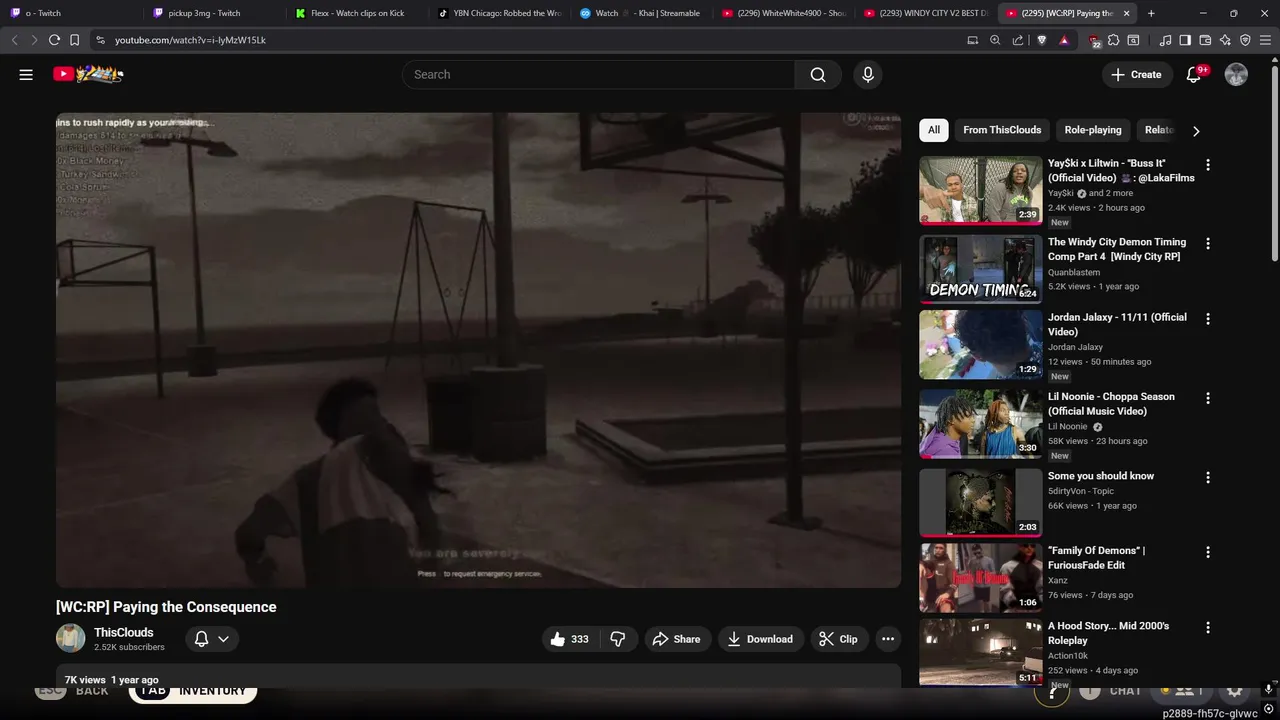Select Role-playing filter chip
1280x720 pixels.
tap(1093, 130)
